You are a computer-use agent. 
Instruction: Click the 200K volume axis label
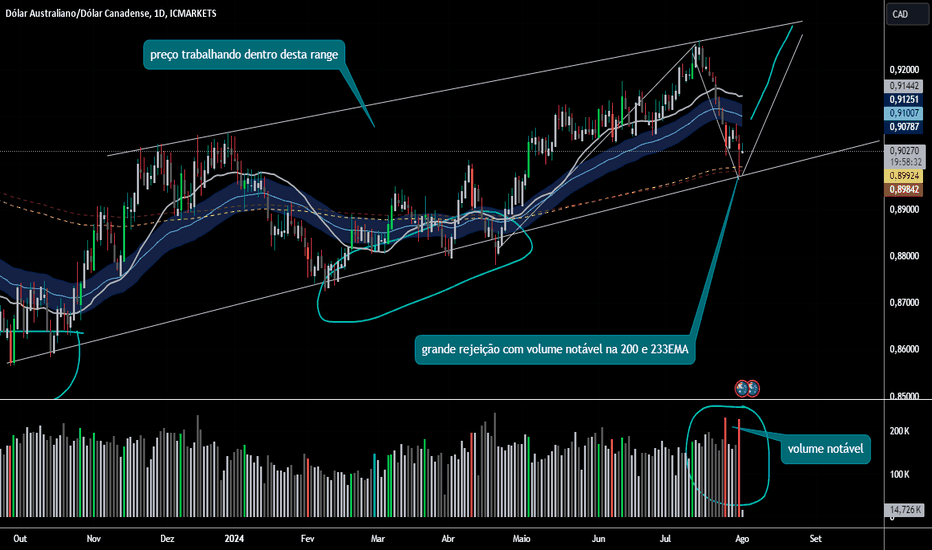pos(899,431)
